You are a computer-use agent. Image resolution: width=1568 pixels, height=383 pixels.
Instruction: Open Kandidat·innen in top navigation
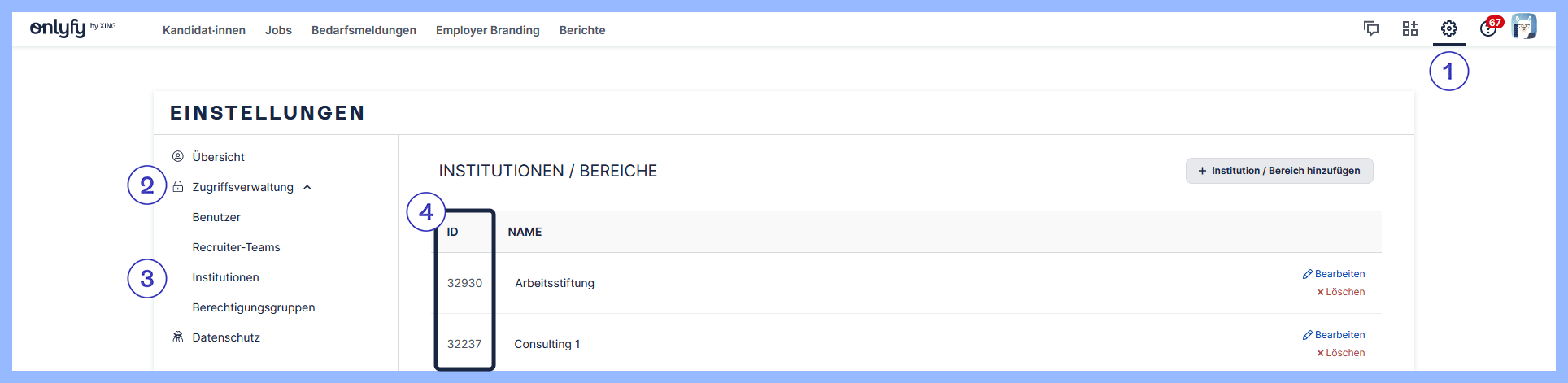coord(204,30)
